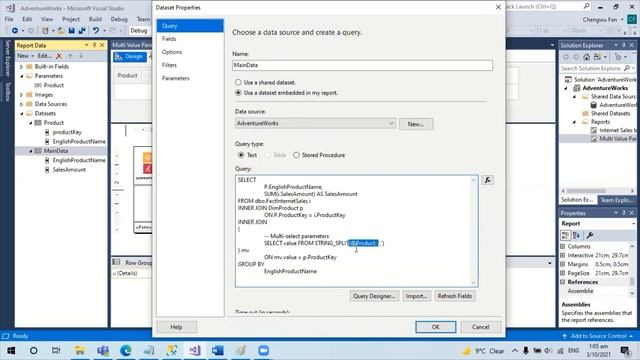Open the notification center icon

point(625,351)
